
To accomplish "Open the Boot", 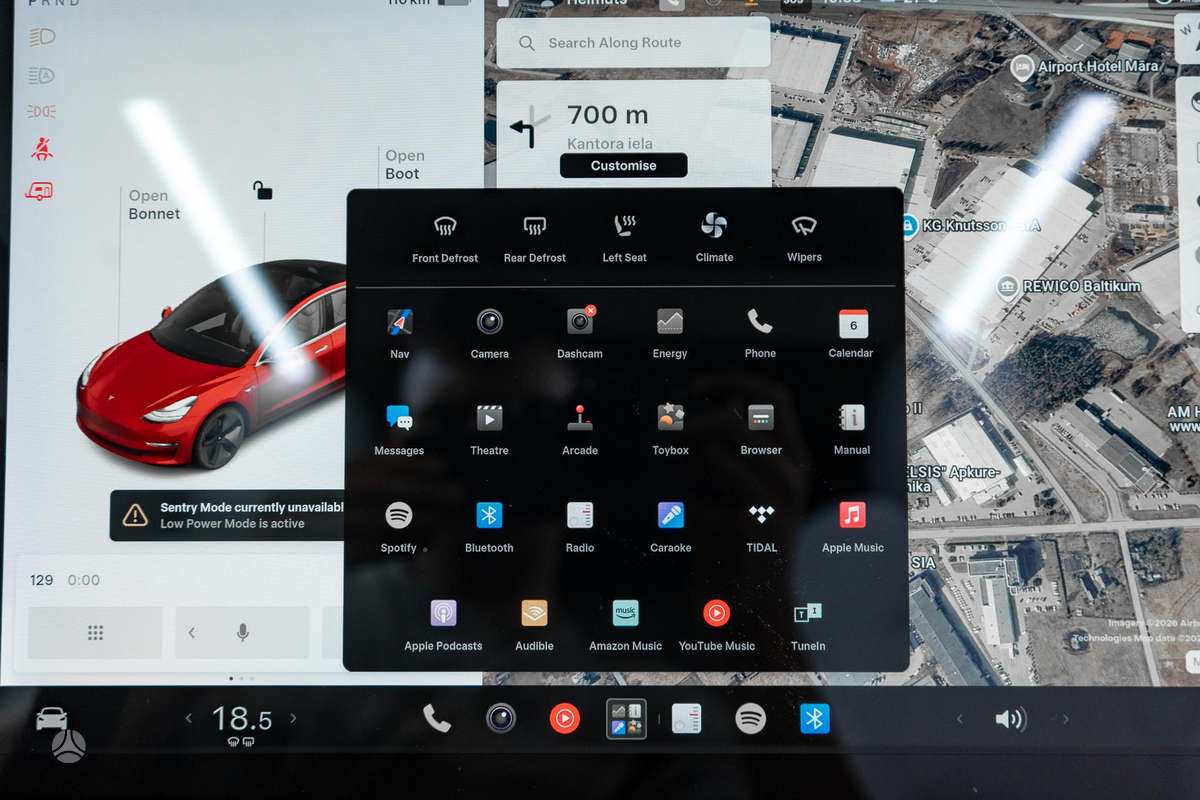I will (405, 164).
